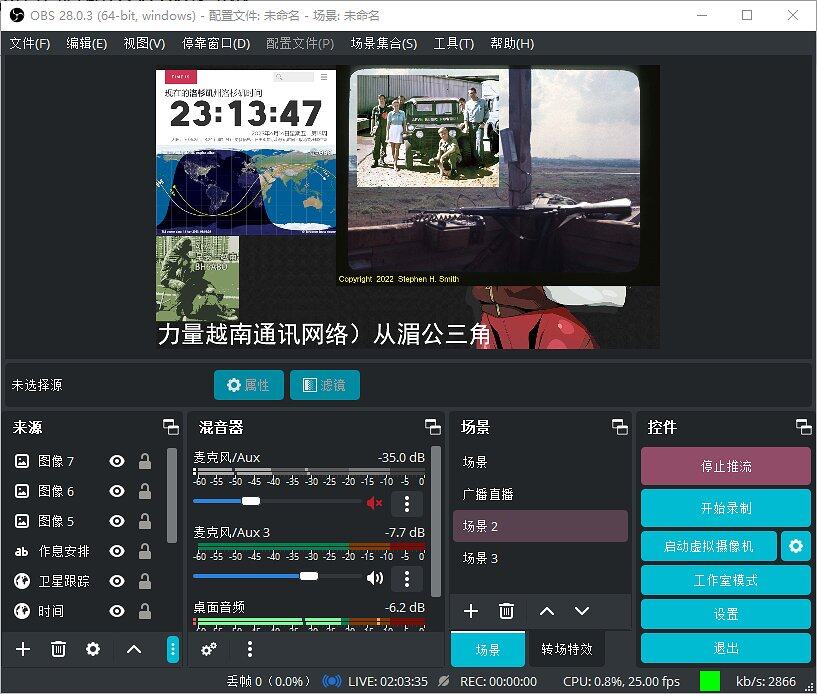Image resolution: width=817 pixels, height=694 pixels.
Task: Open advanced audio properties gears in mixer
Action: (209, 649)
